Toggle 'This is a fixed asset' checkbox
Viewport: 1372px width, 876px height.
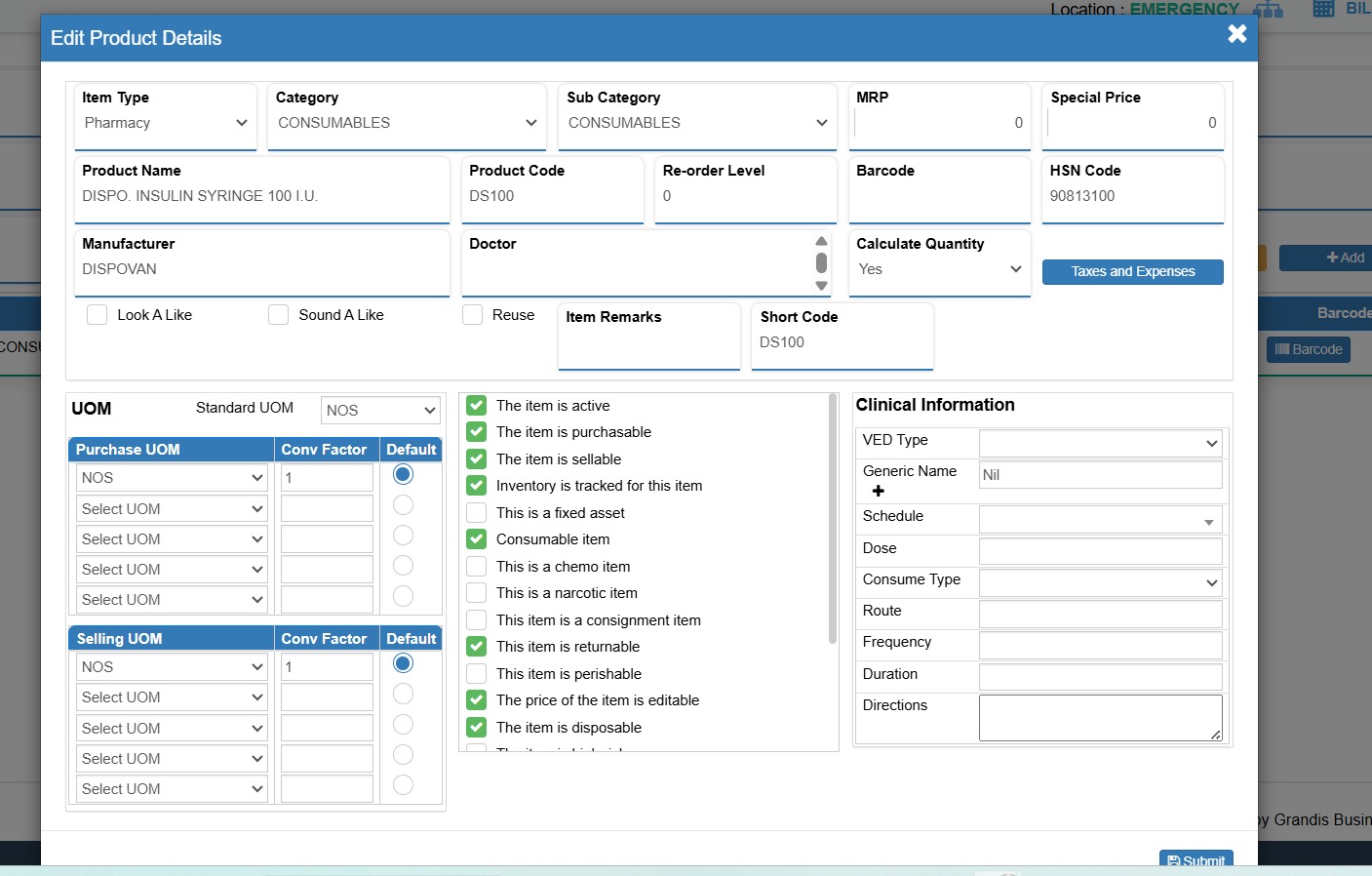point(477,513)
